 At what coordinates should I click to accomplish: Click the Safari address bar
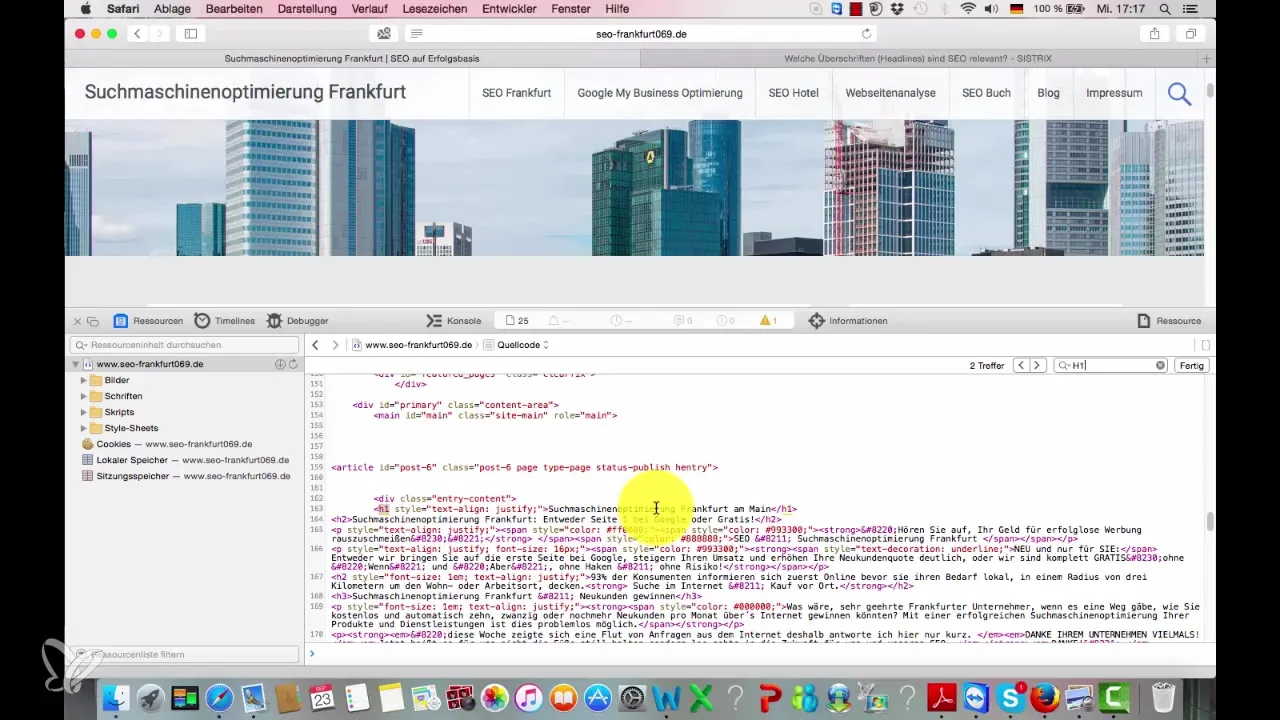click(x=640, y=33)
